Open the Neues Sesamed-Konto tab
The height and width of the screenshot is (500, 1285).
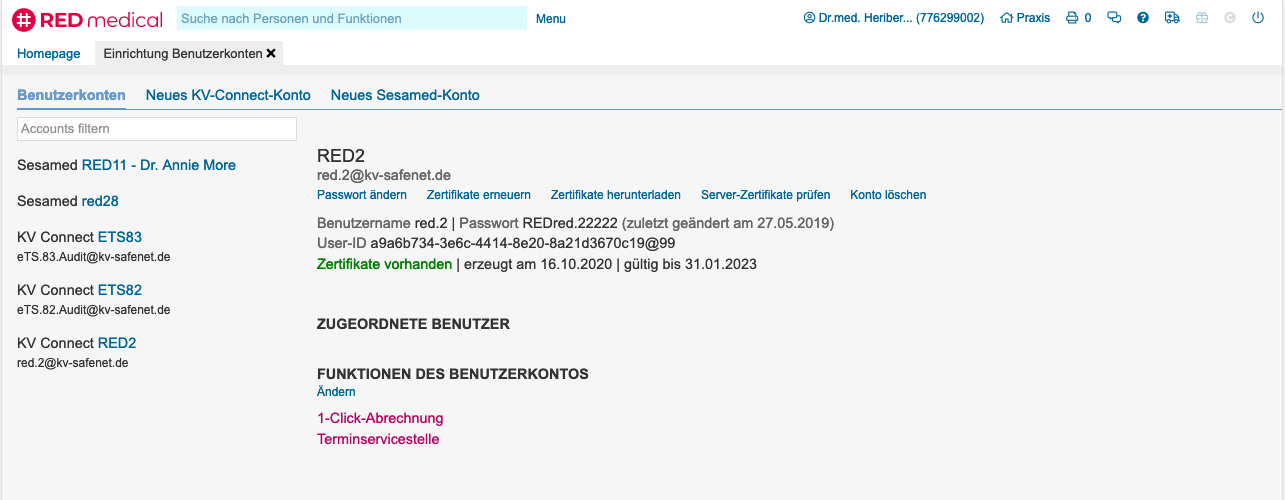click(405, 95)
